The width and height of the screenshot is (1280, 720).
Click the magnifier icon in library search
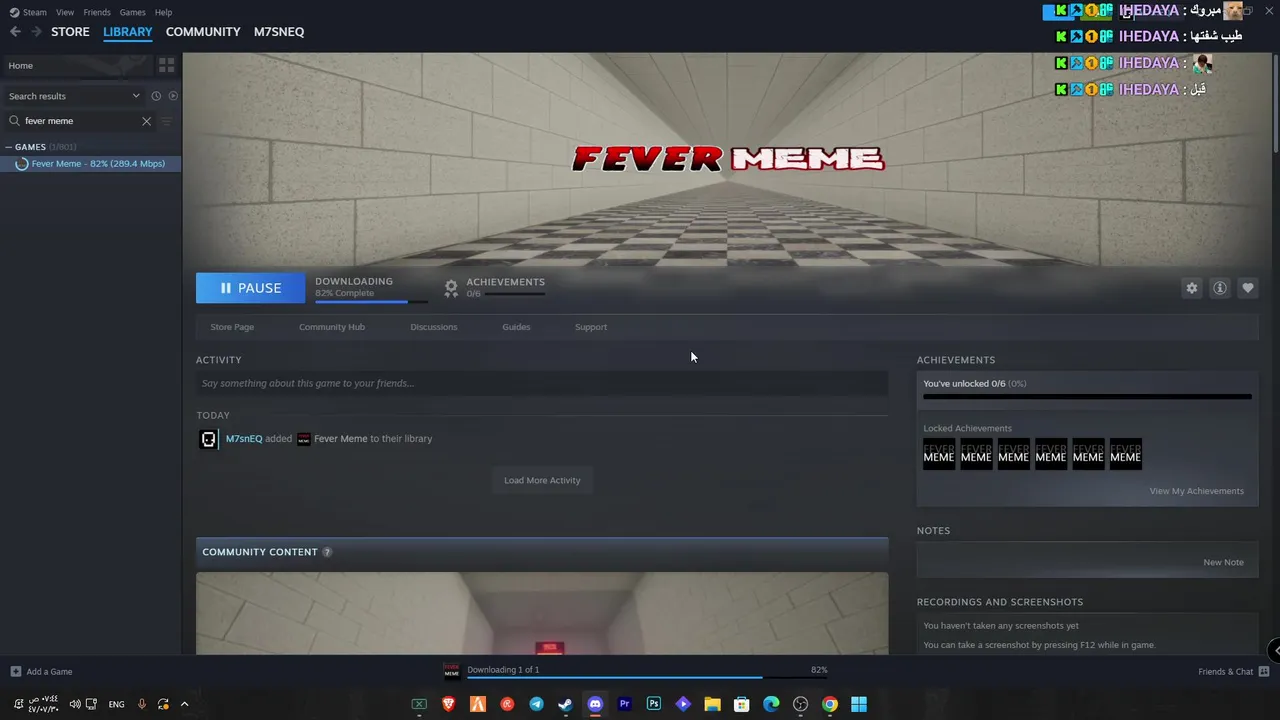[14, 121]
